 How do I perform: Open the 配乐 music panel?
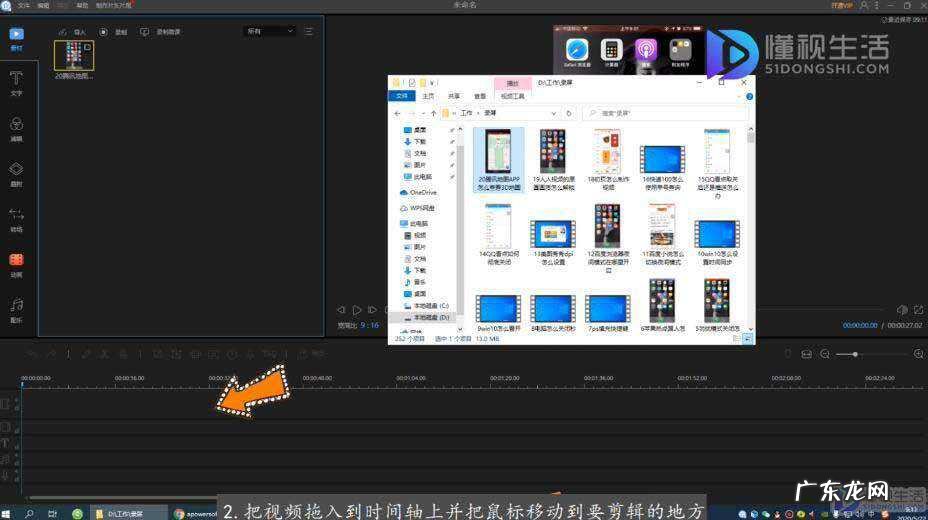[x=16, y=309]
